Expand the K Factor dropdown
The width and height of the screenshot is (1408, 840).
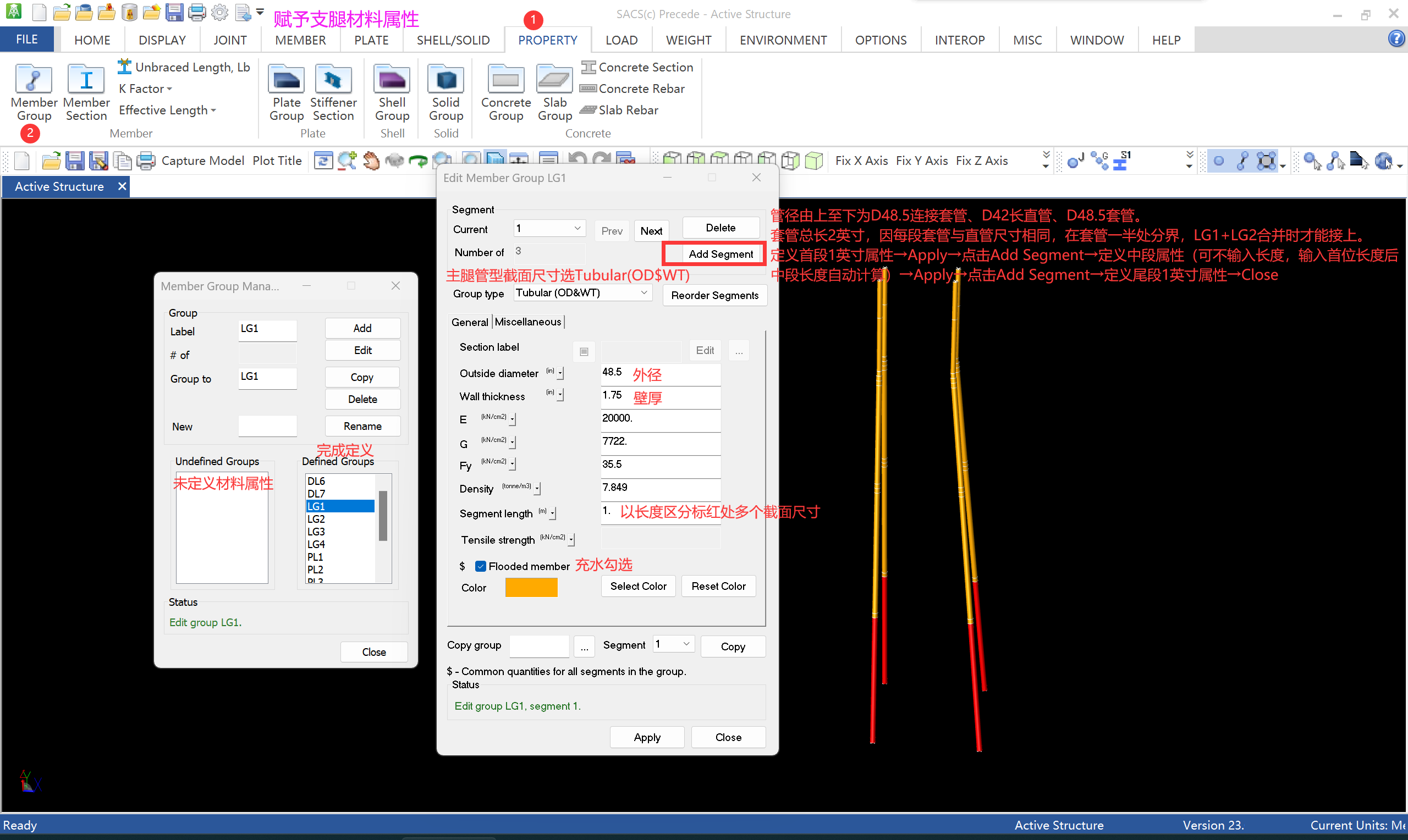(146, 89)
